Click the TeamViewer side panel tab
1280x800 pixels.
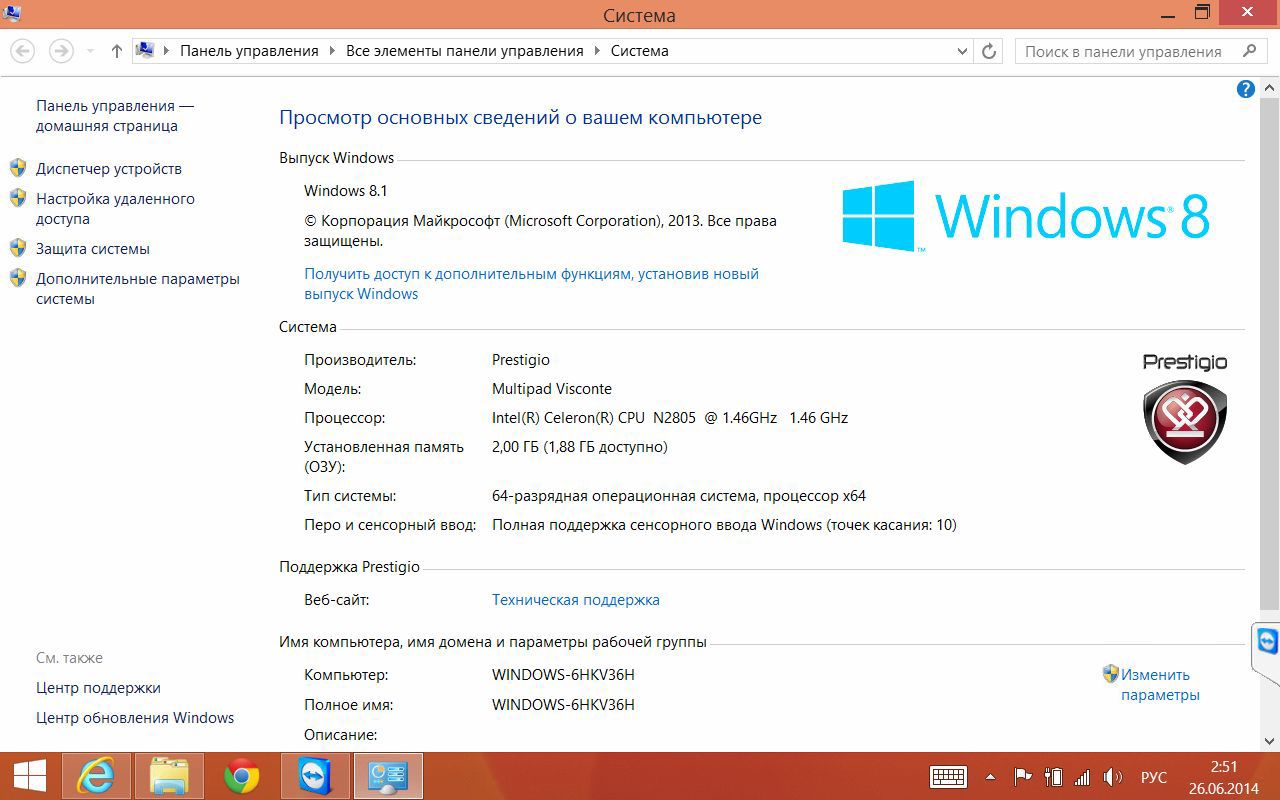point(1266,652)
